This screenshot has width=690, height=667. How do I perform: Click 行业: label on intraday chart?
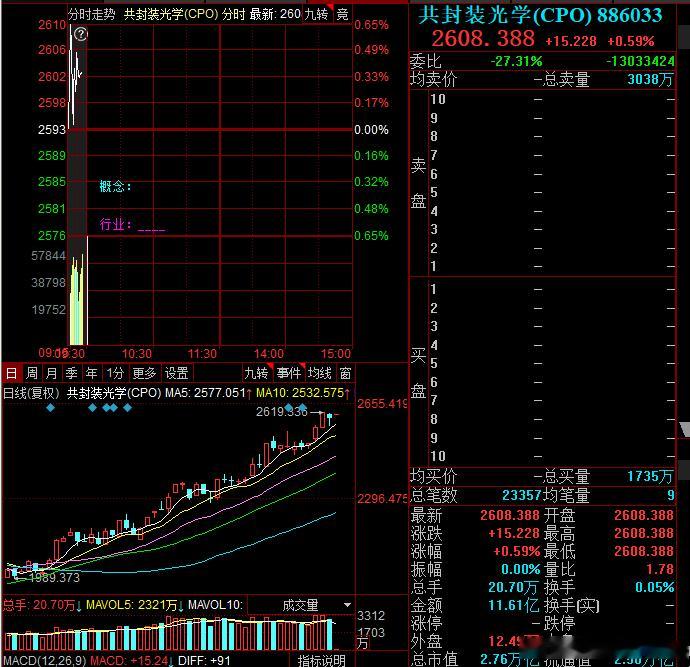115,225
